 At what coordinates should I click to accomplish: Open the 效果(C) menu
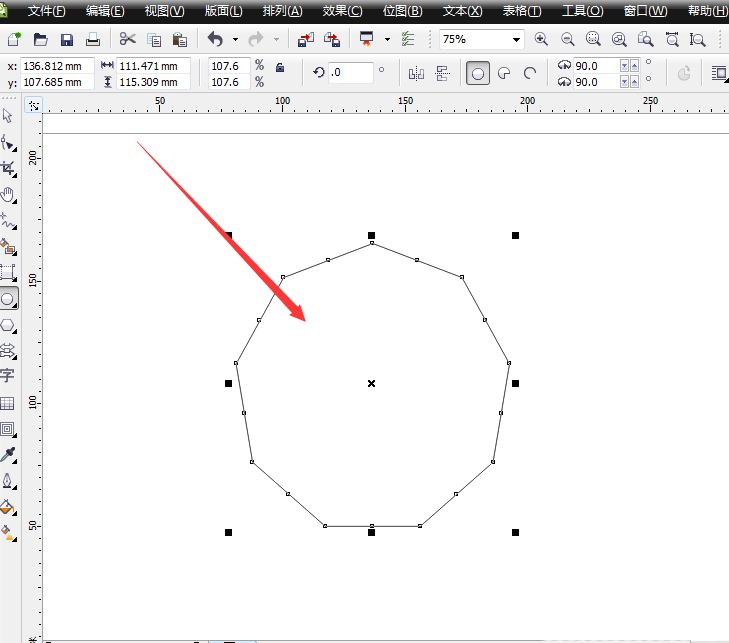pyautogui.click(x=342, y=11)
